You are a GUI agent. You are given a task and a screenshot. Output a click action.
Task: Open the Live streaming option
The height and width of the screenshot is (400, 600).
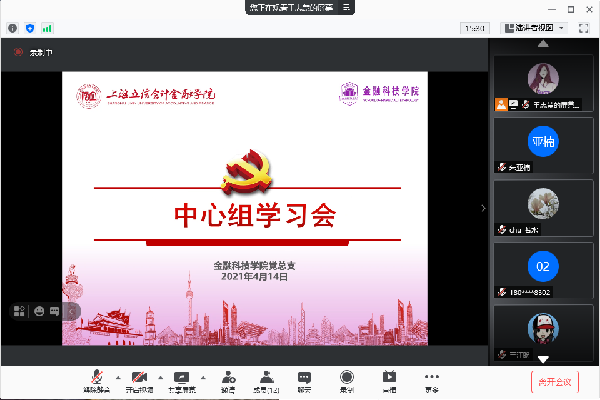389,378
